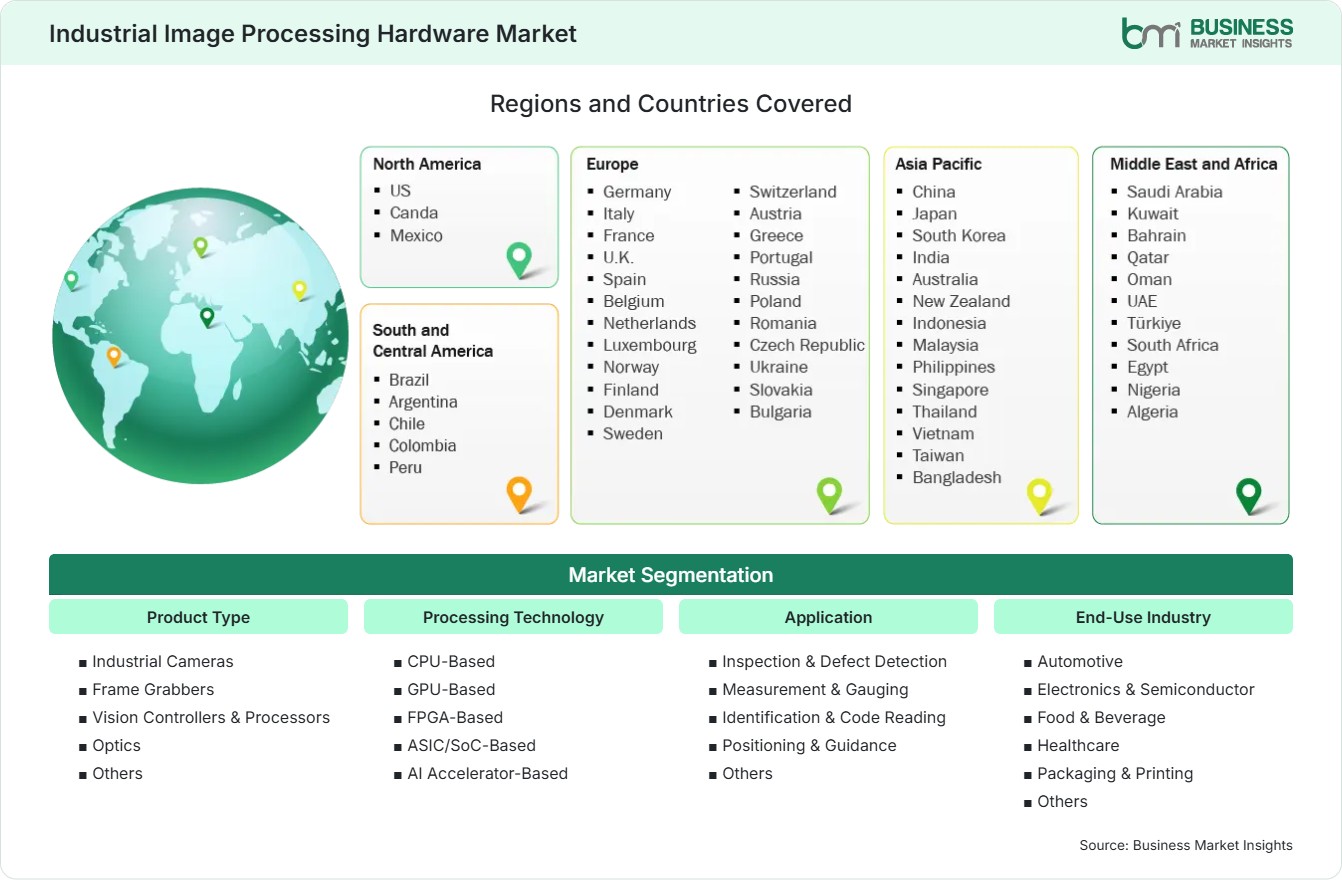The height and width of the screenshot is (880, 1342).
Task: Click the dark green pin in Middle East and Africa card
Action: [x=1248, y=495]
